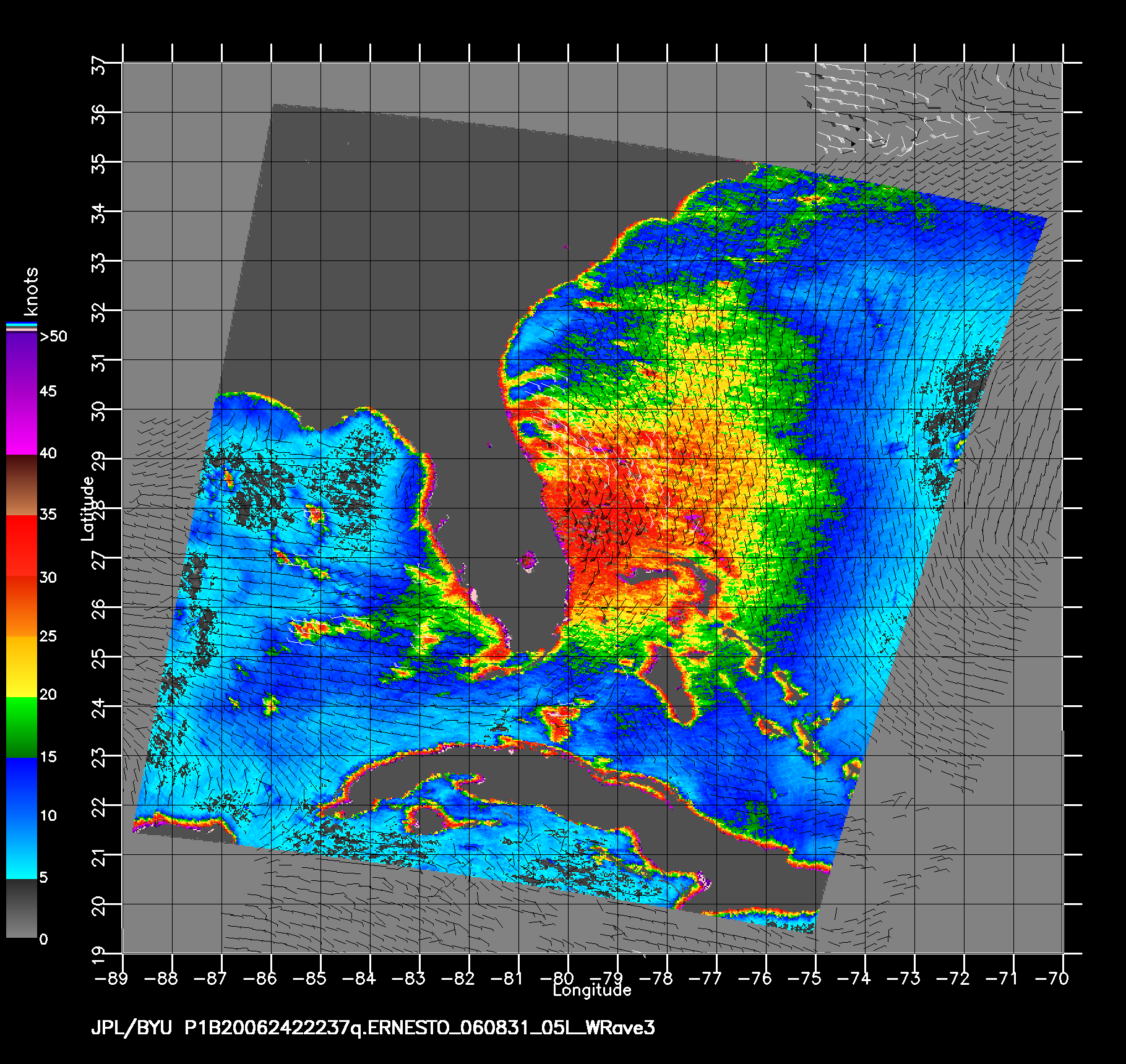Click the '>50' label on the knots scale
Image resolution: width=1126 pixels, height=1064 pixels.
click(x=53, y=337)
